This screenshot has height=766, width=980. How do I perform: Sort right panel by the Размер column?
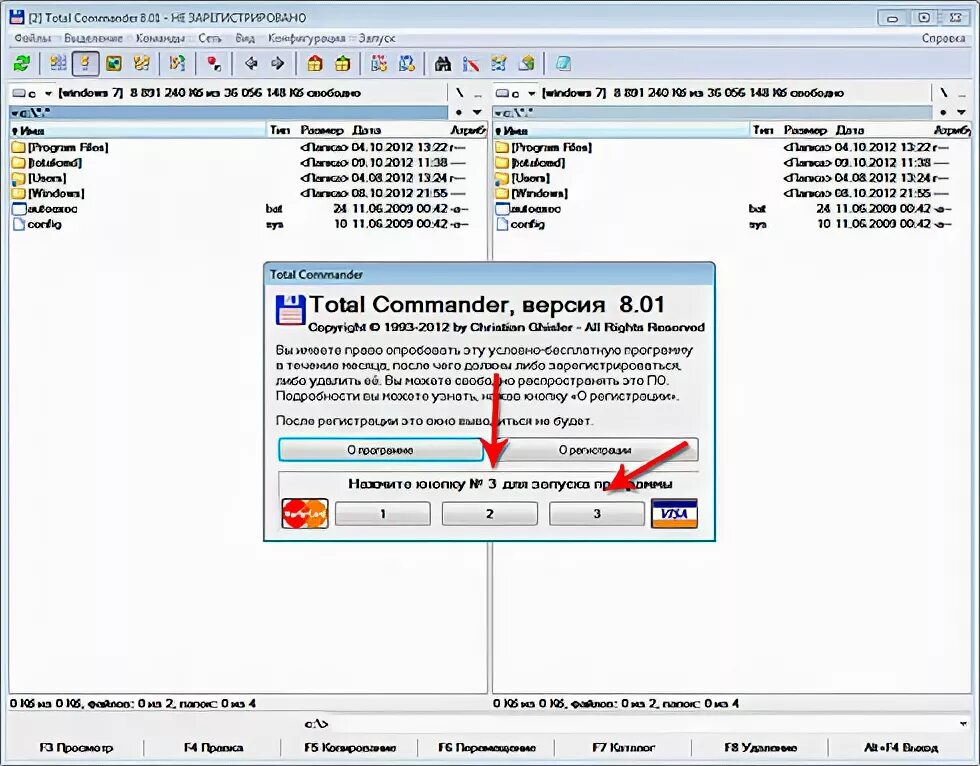tap(806, 130)
